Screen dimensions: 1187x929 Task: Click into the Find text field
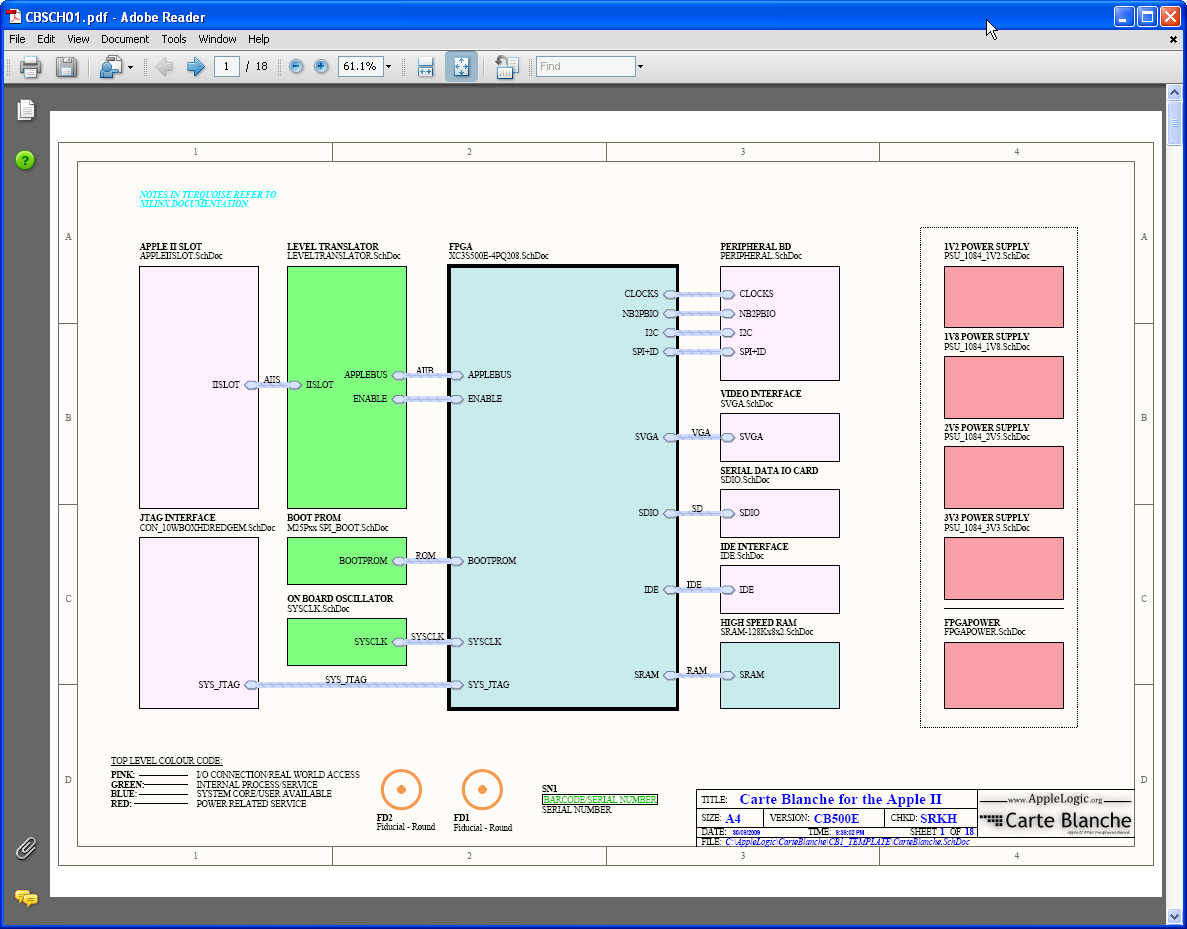click(586, 67)
